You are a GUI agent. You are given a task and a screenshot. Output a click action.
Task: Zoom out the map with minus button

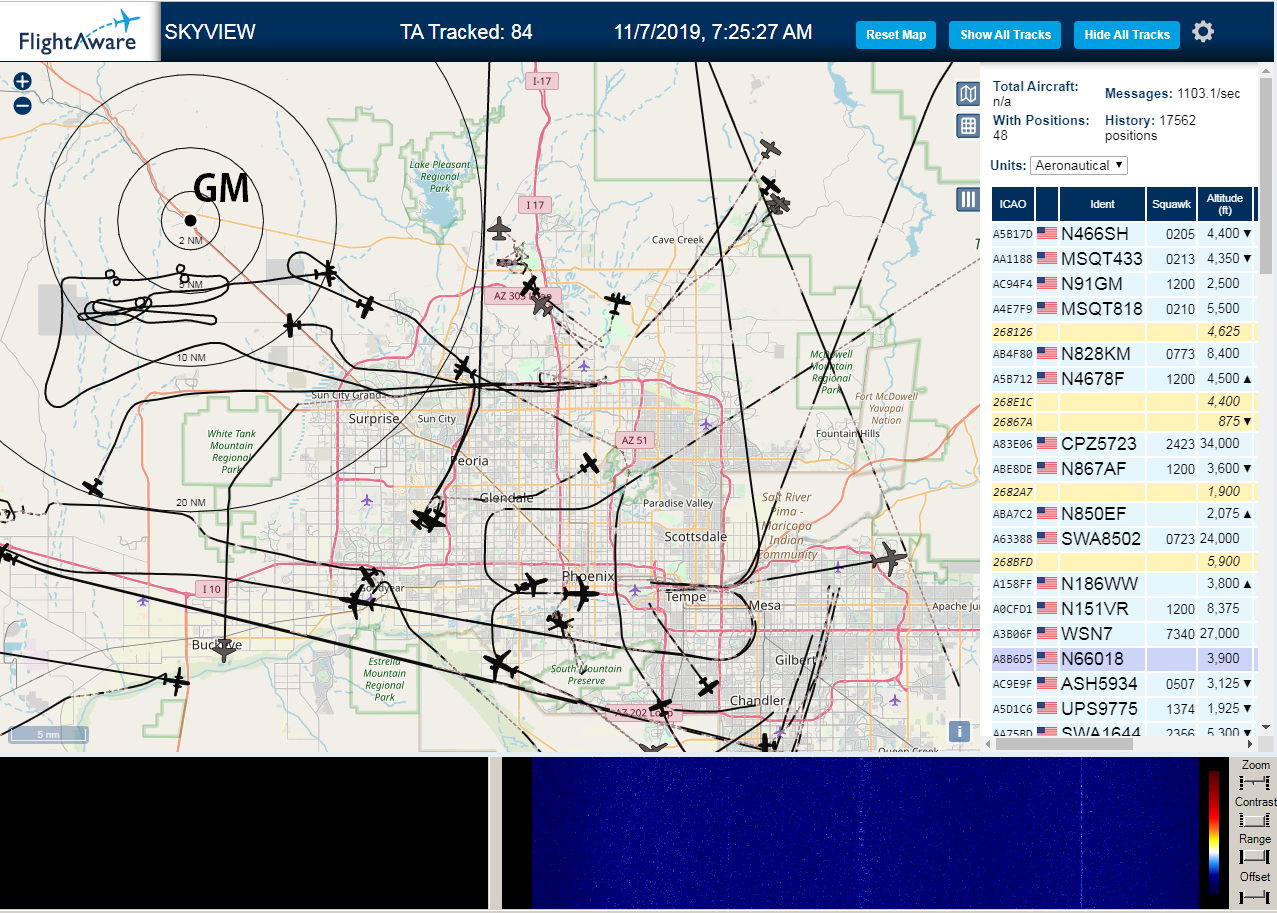(22, 105)
